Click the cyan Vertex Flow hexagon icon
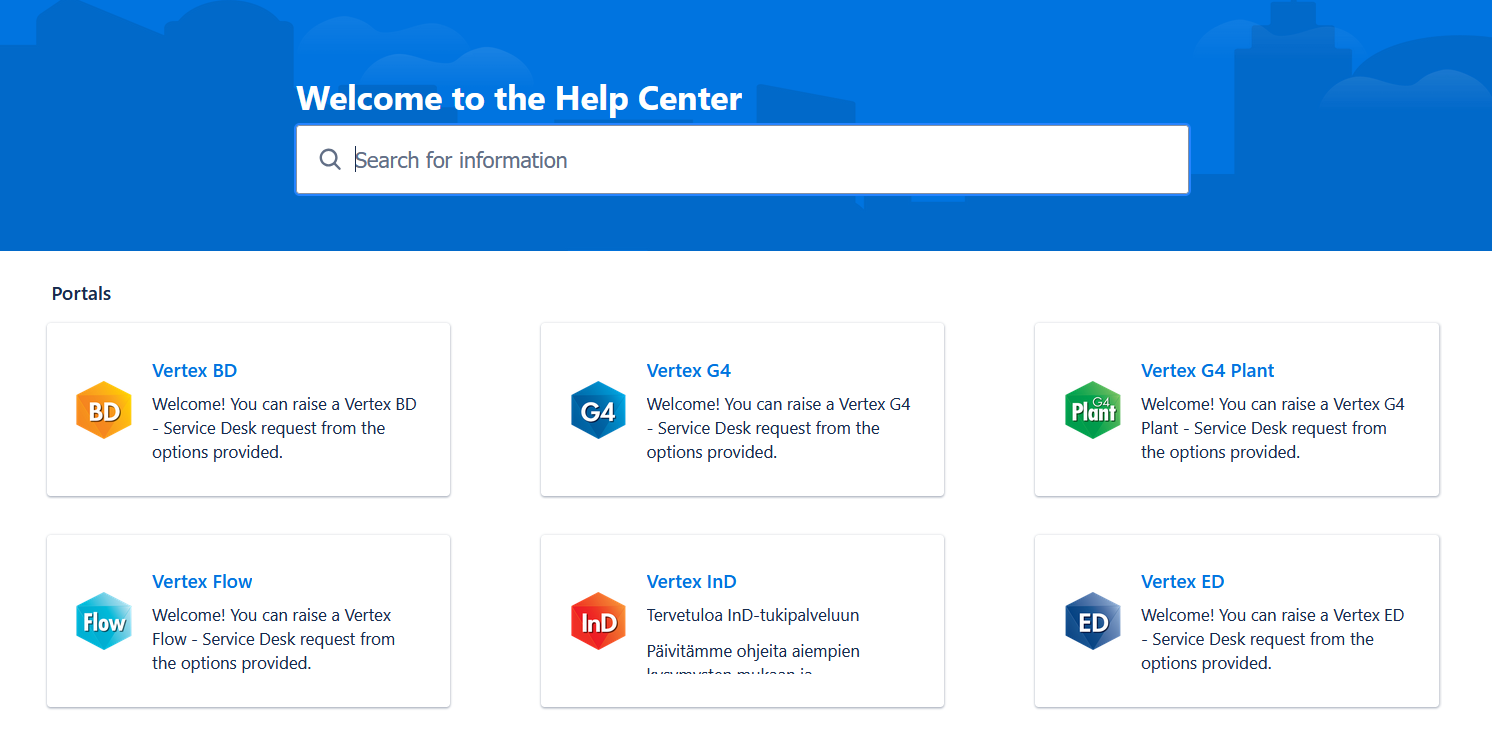This screenshot has height=741, width=1492. click(104, 621)
